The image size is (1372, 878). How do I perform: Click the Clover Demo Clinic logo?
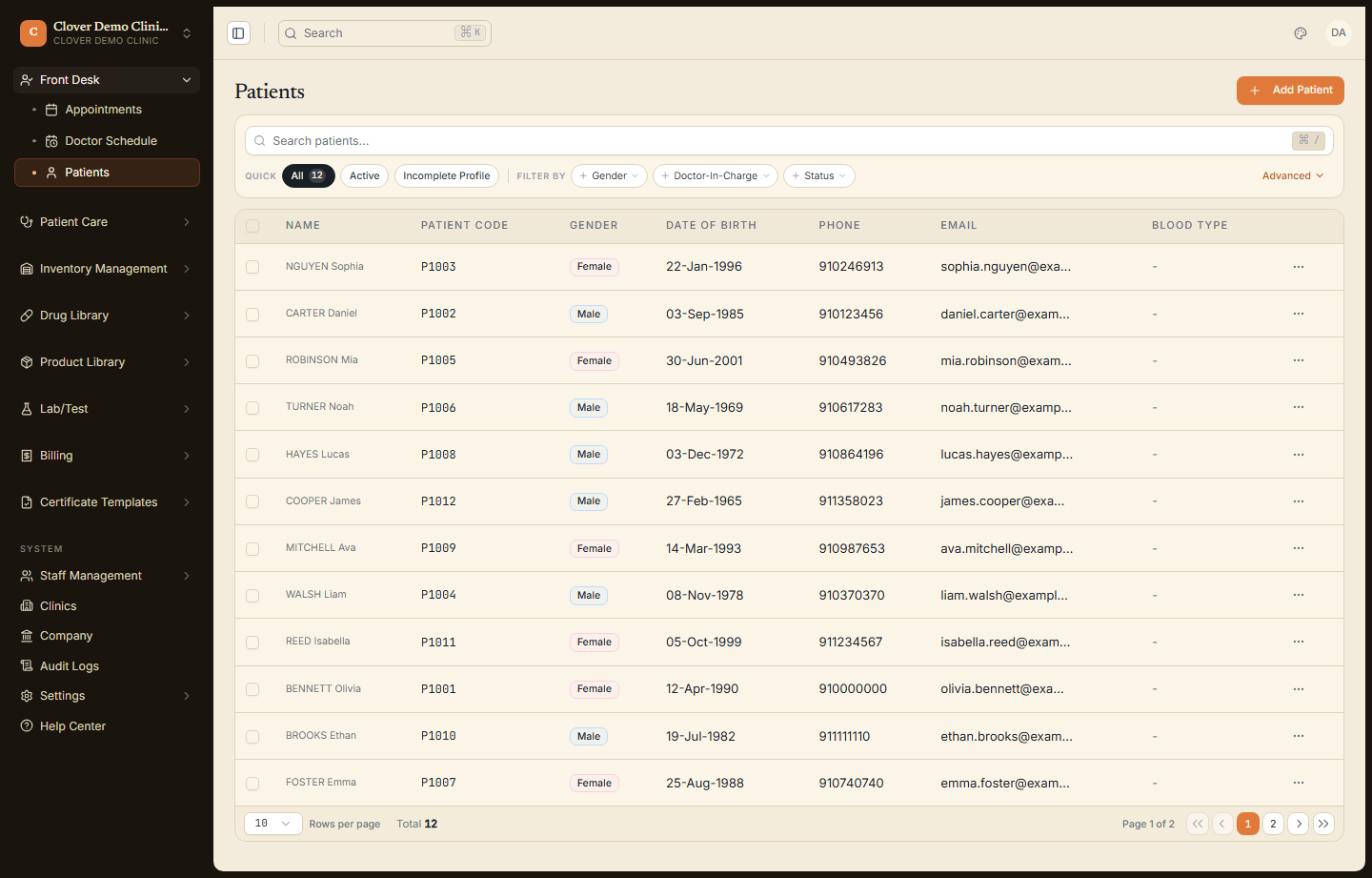click(x=33, y=33)
